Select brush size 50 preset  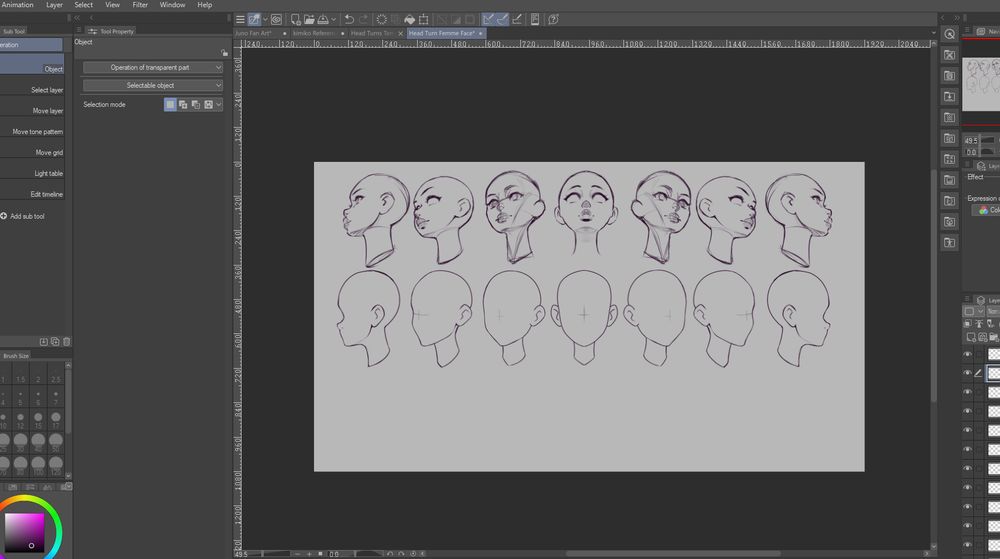pos(56,442)
